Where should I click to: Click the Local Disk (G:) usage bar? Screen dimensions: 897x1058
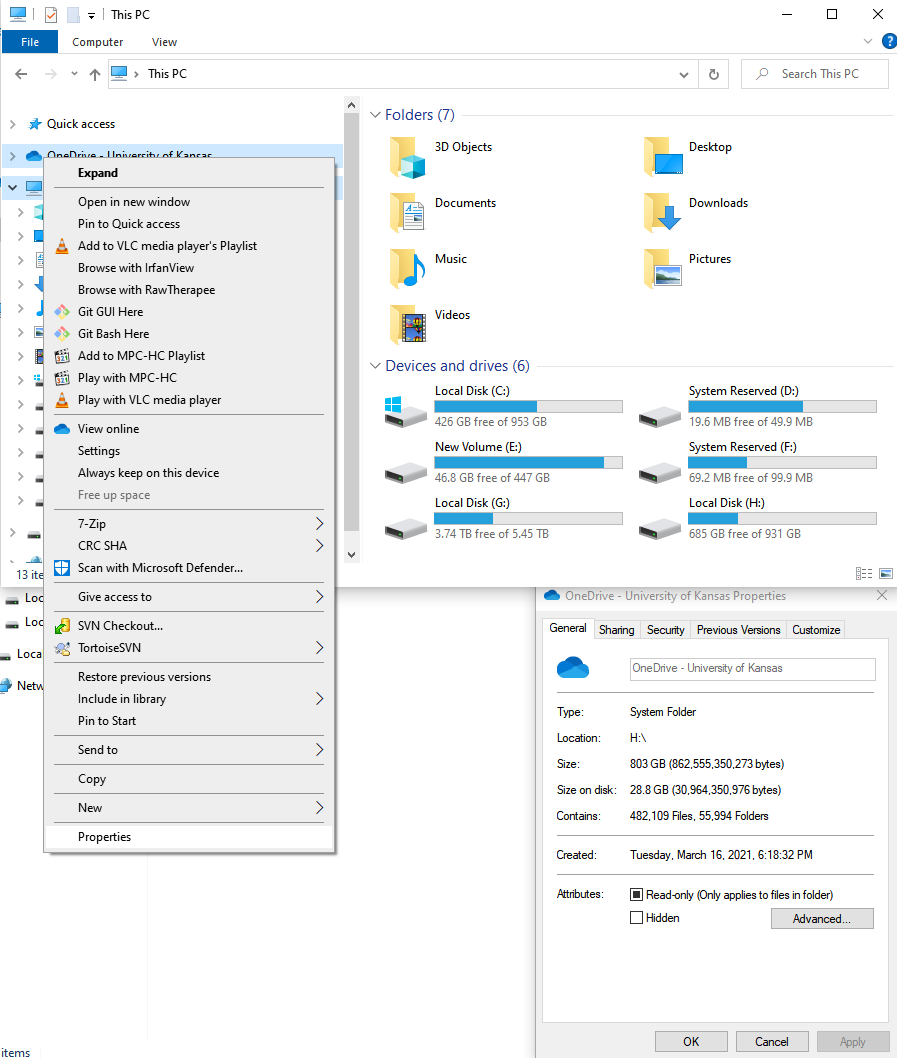point(528,518)
